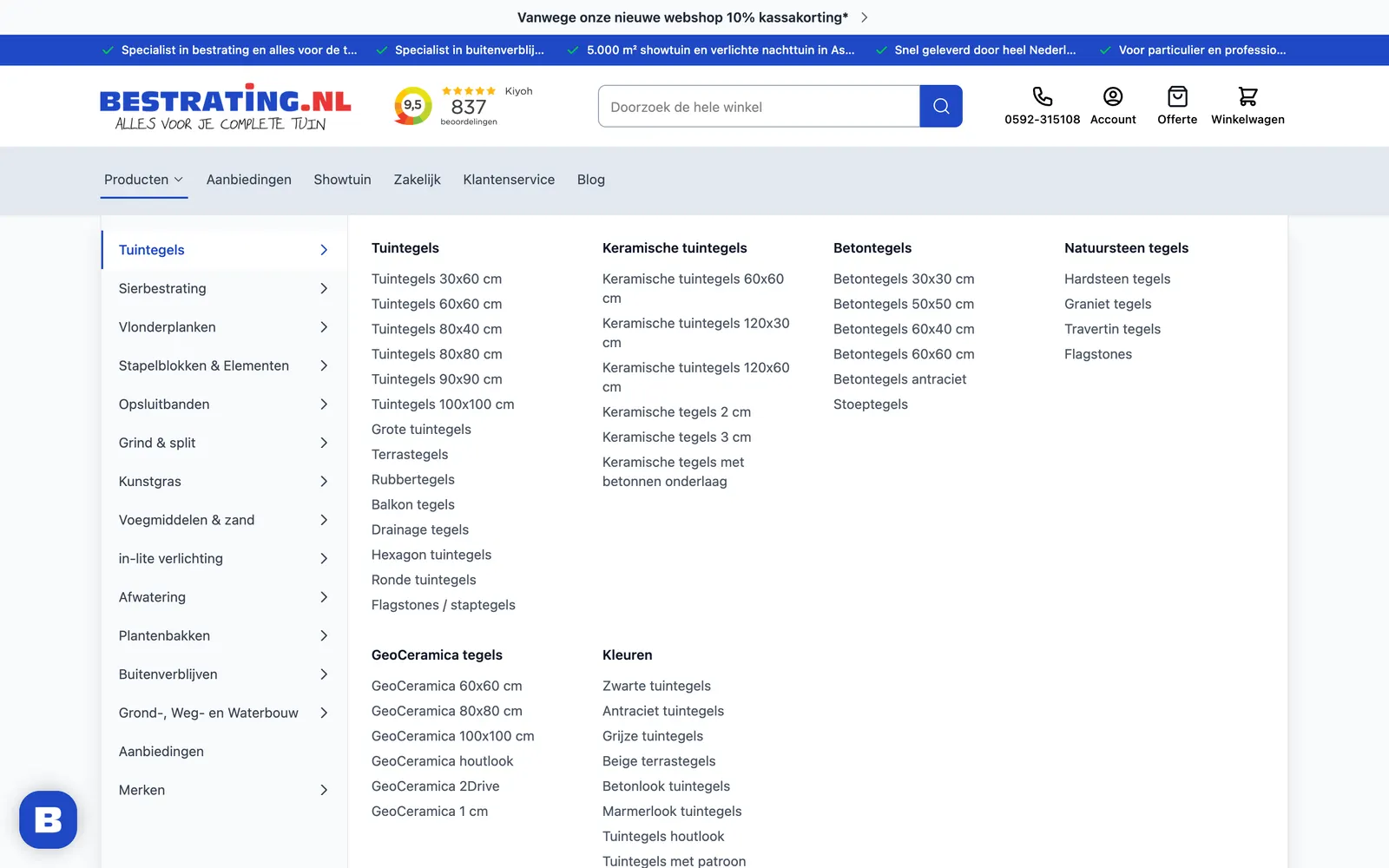Open the Blog menu item
This screenshot has width=1389, height=868.
[x=591, y=180]
